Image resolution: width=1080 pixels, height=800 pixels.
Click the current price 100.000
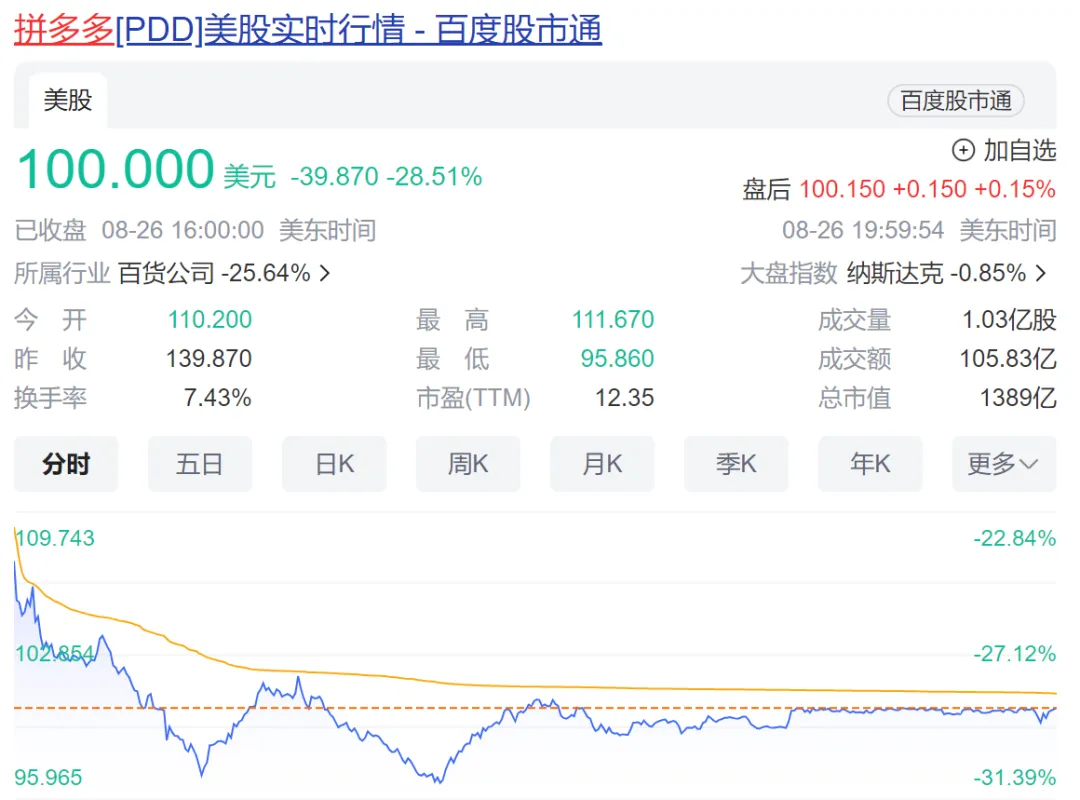[116, 170]
